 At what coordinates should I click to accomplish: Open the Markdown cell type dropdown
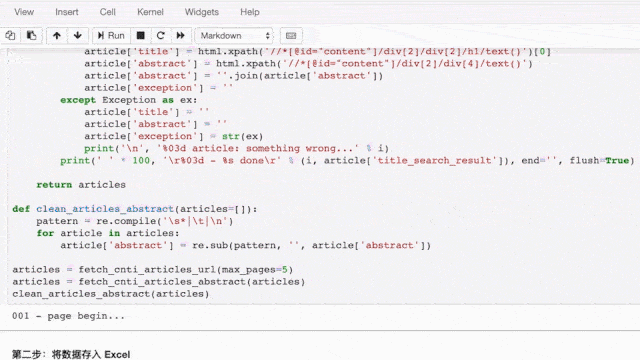pos(234,36)
